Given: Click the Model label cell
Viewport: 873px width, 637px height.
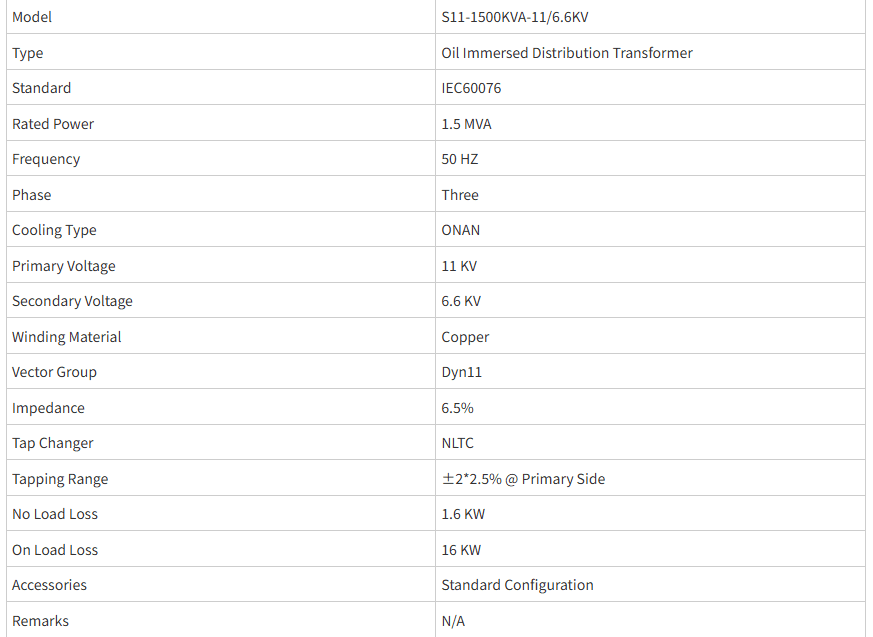Looking at the screenshot, I should coord(32,17).
